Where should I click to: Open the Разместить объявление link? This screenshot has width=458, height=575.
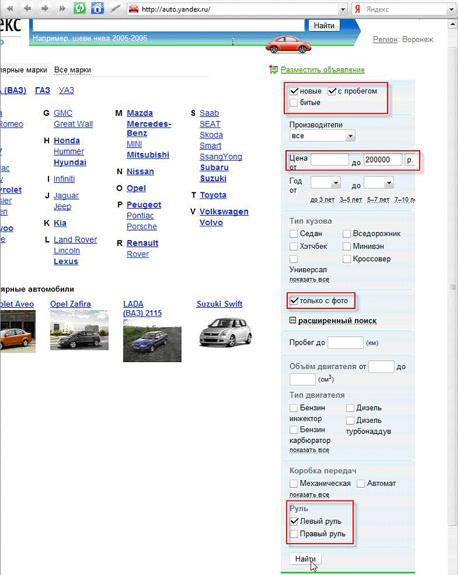point(323,70)
